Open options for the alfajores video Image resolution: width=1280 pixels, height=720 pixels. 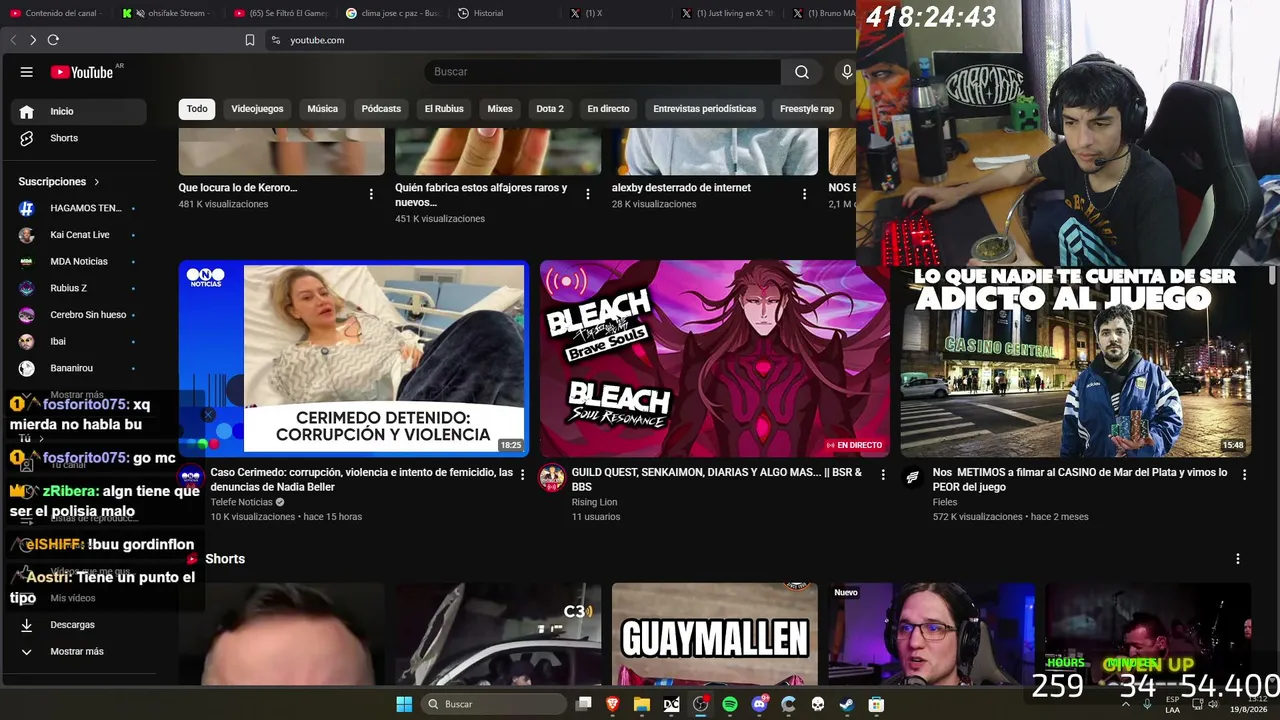(588, 194)
